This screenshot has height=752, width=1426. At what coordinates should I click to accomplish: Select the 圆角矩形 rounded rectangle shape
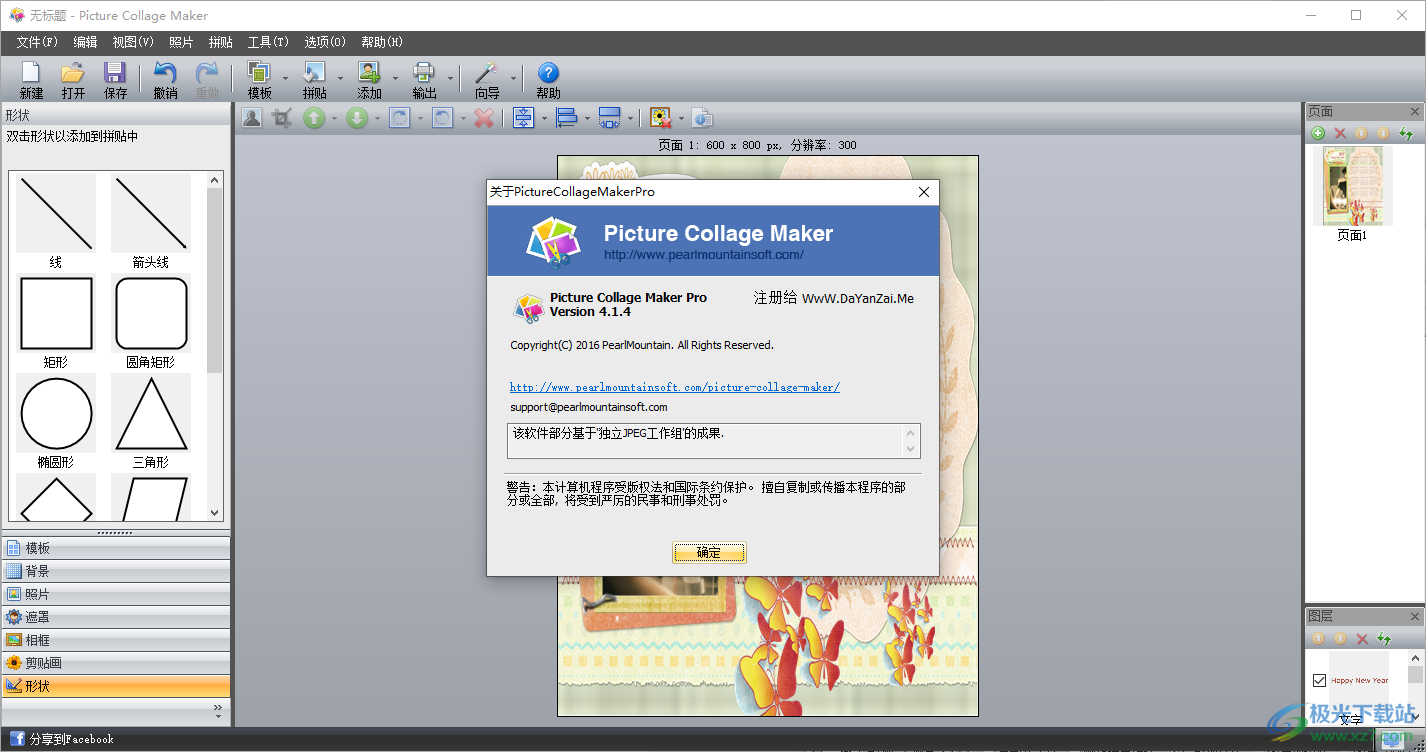(151, 313)
